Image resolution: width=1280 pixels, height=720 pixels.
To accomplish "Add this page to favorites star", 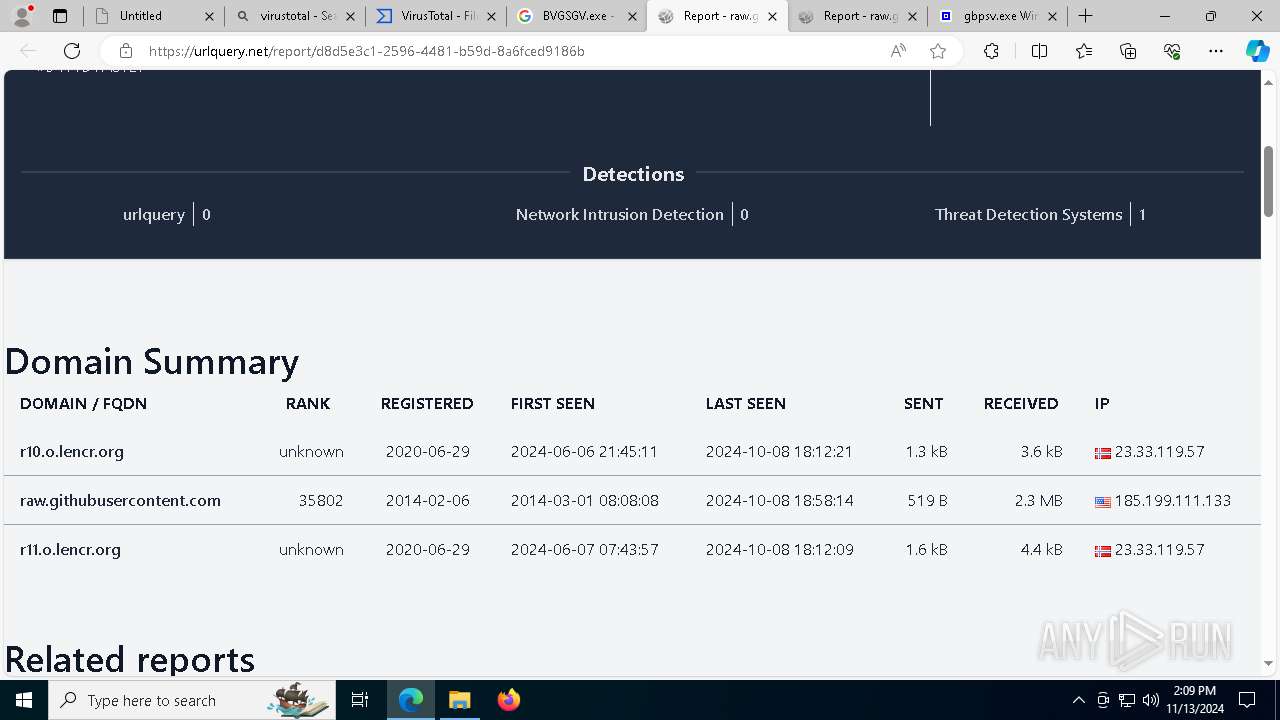I will pyautogui.click(x=938, y=51).
